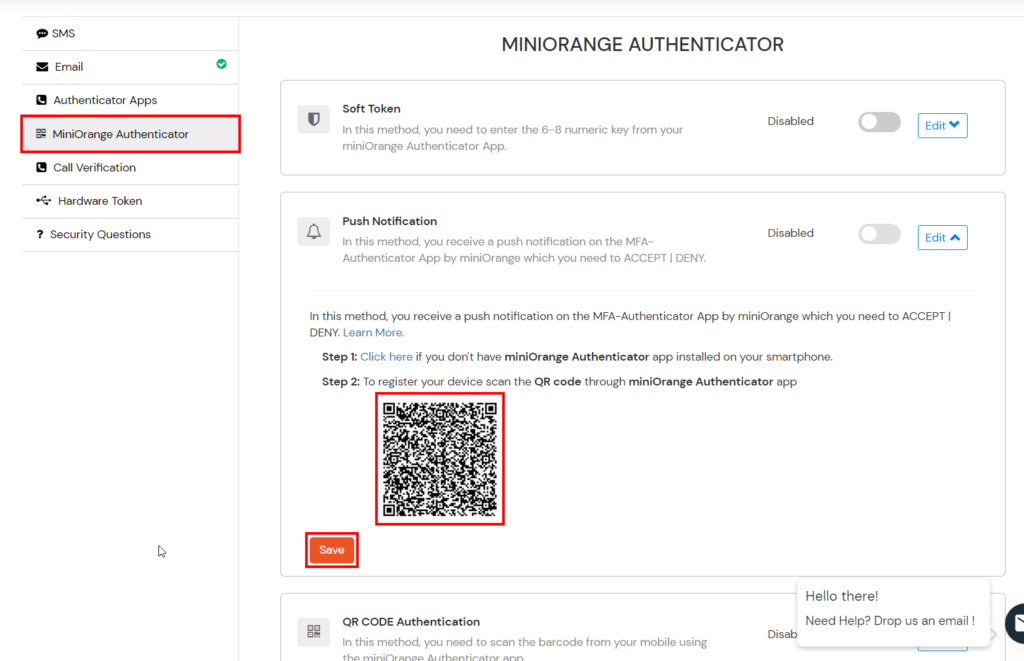Click the orange Save button
This screenshot has width=1024, height=661.
click(332, 550)
